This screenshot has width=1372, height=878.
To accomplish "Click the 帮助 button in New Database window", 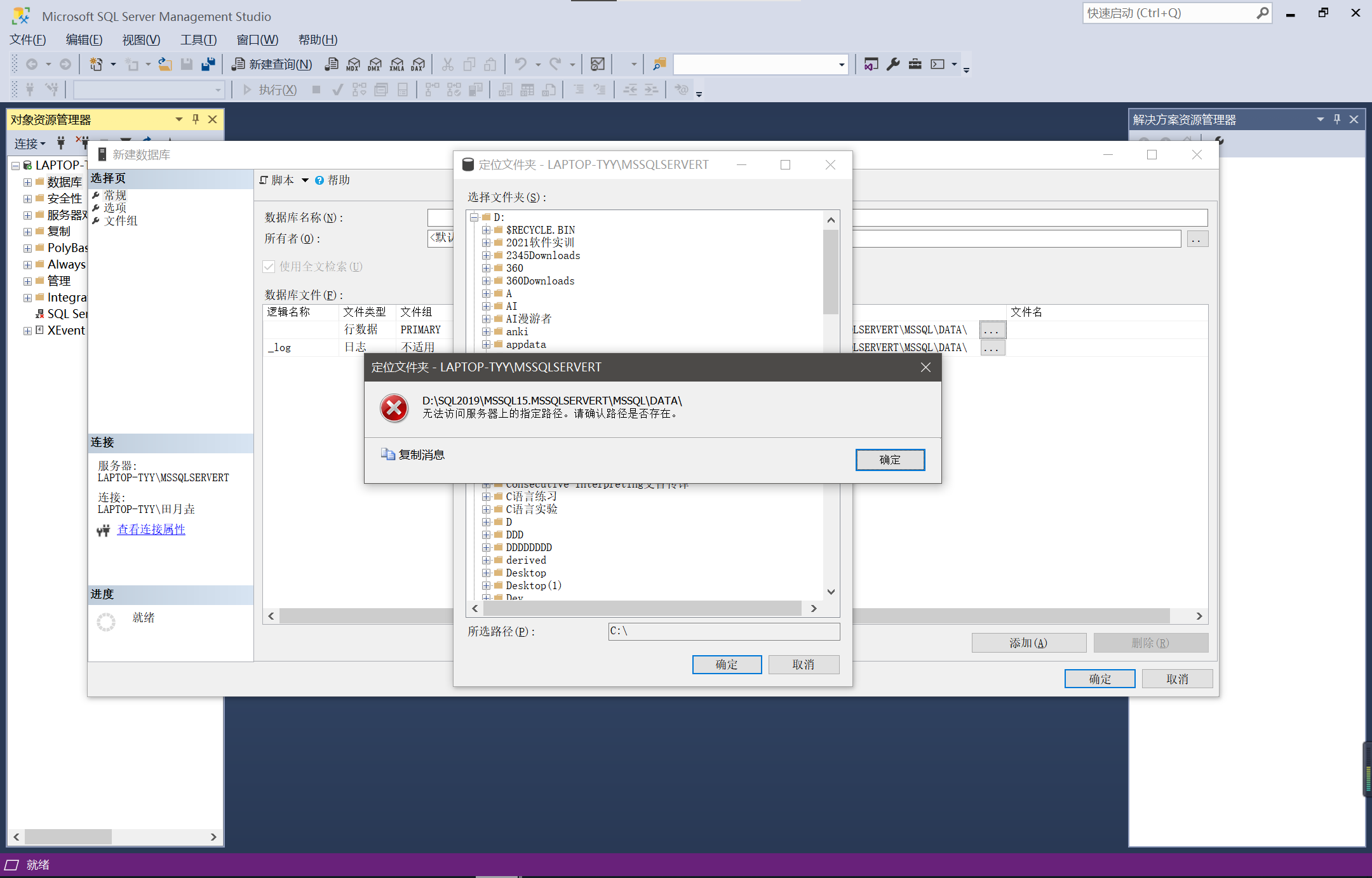I will tap(333, 180).
